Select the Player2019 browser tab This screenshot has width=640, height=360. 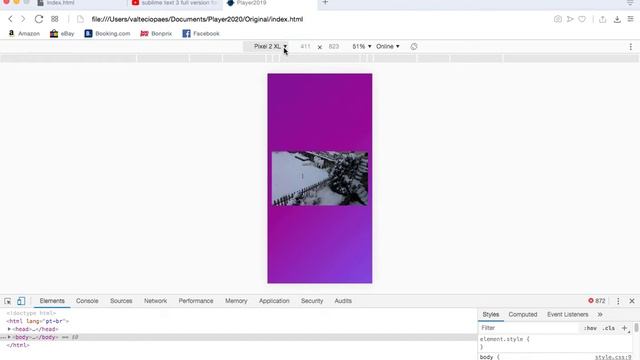[247, 3]
